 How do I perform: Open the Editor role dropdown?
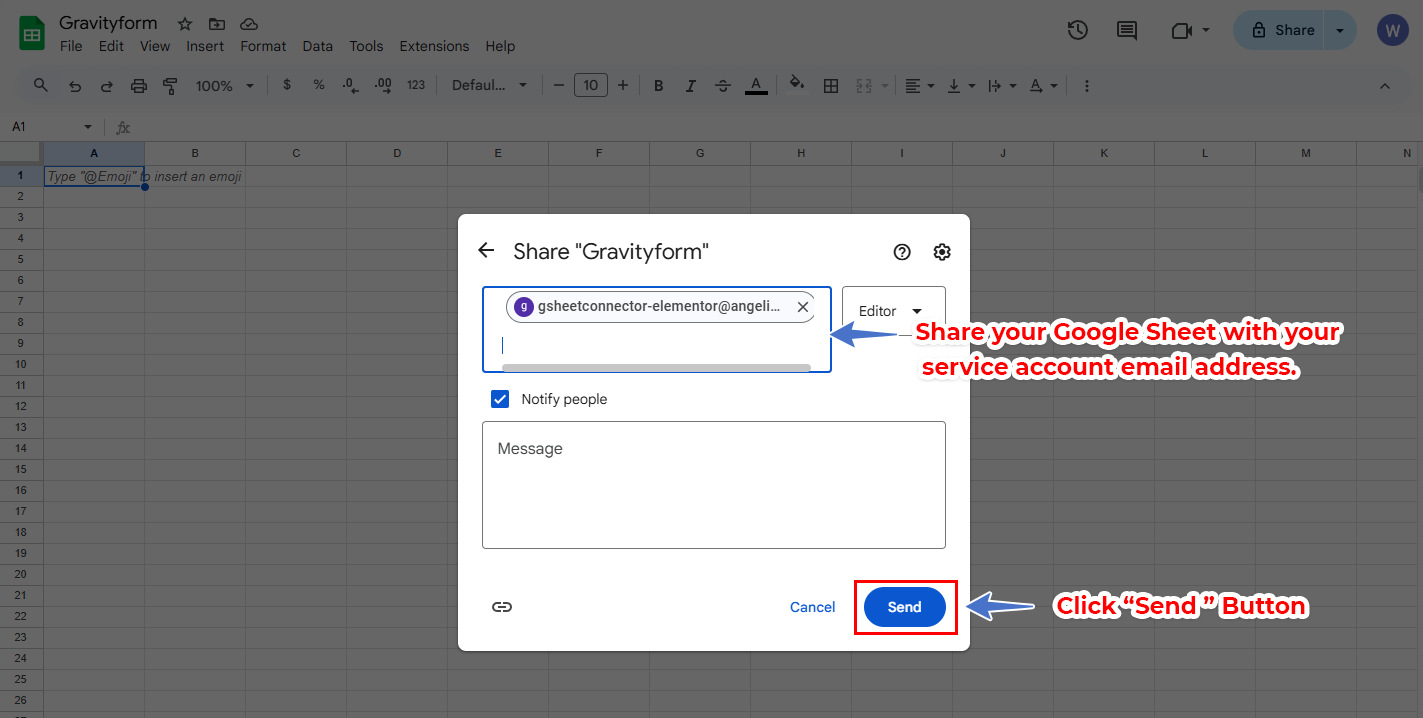pos(894,311)
